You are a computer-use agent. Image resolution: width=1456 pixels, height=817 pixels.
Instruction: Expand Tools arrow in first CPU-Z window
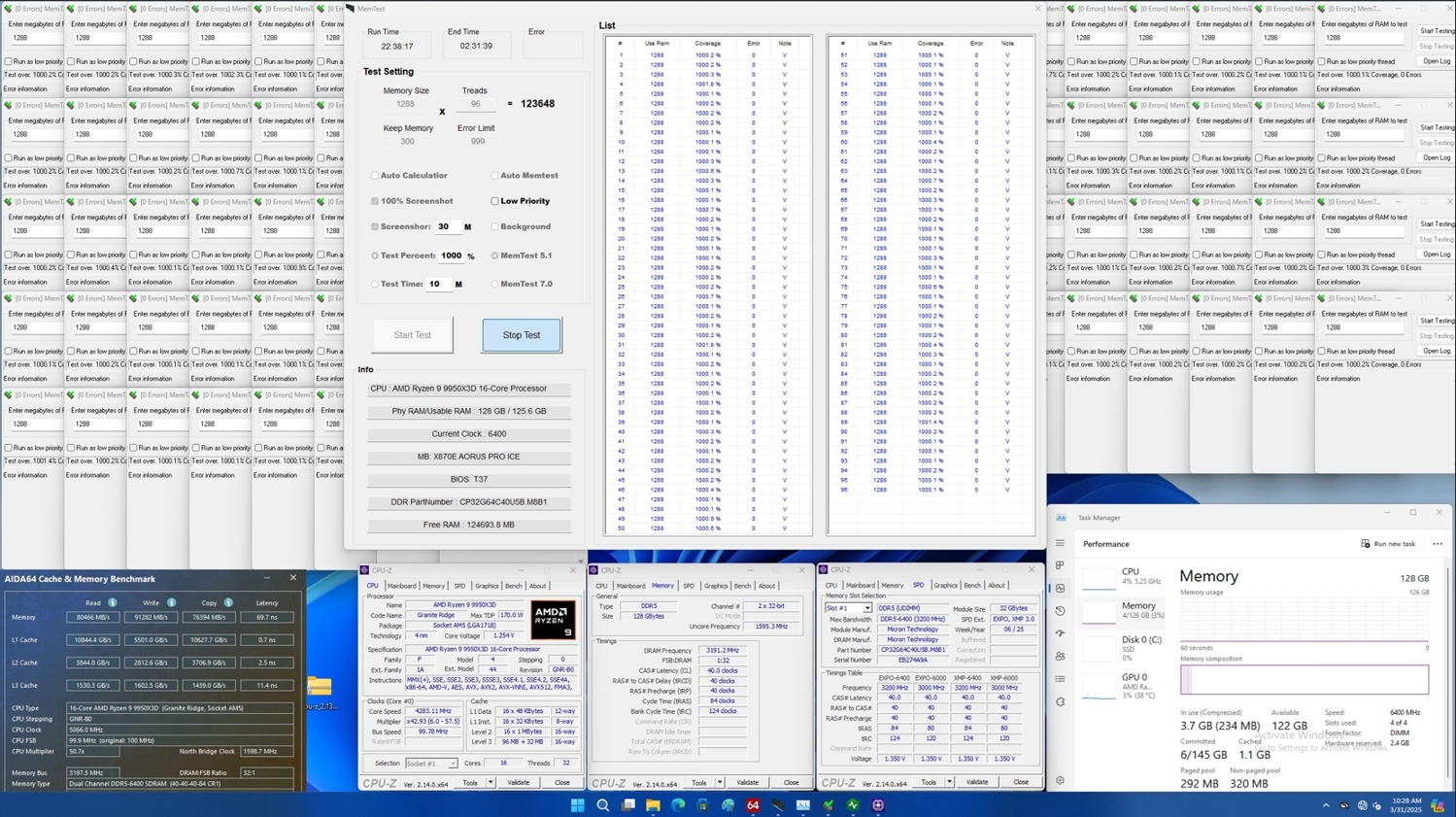tap(491, 782)
